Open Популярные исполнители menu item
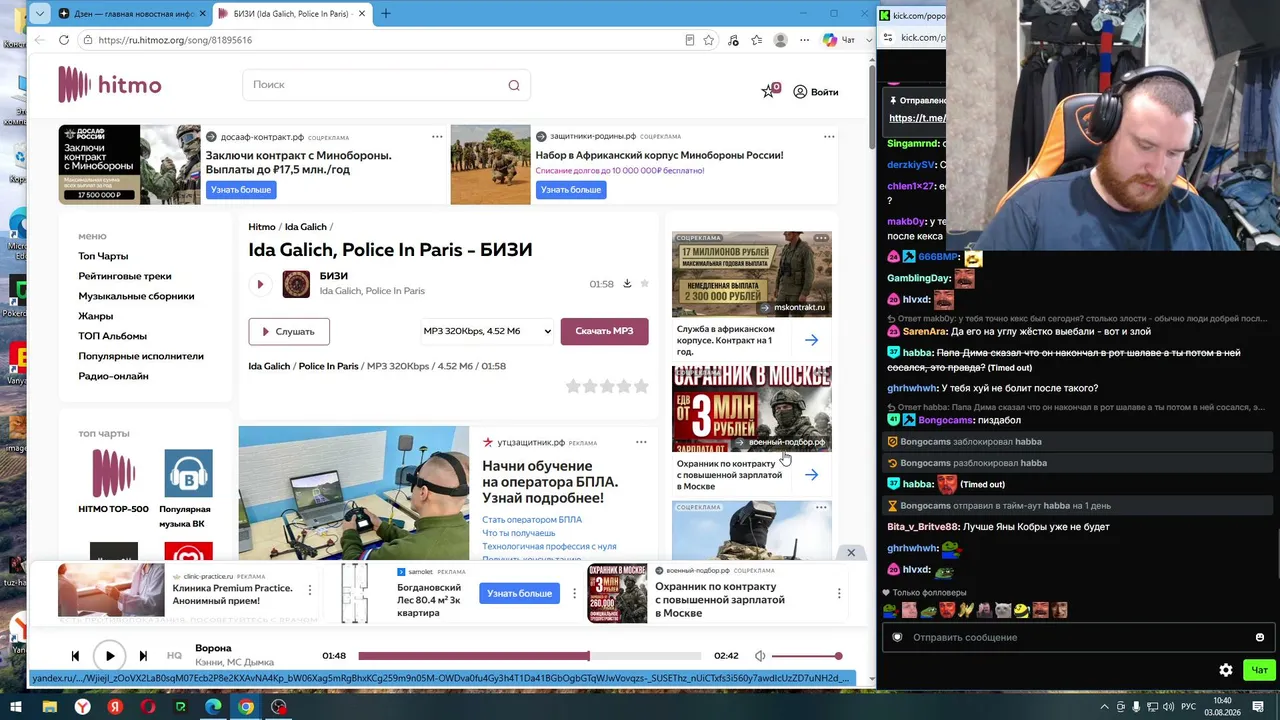The height and width of the screenshot is (720, 1280). tap(141, 356)
